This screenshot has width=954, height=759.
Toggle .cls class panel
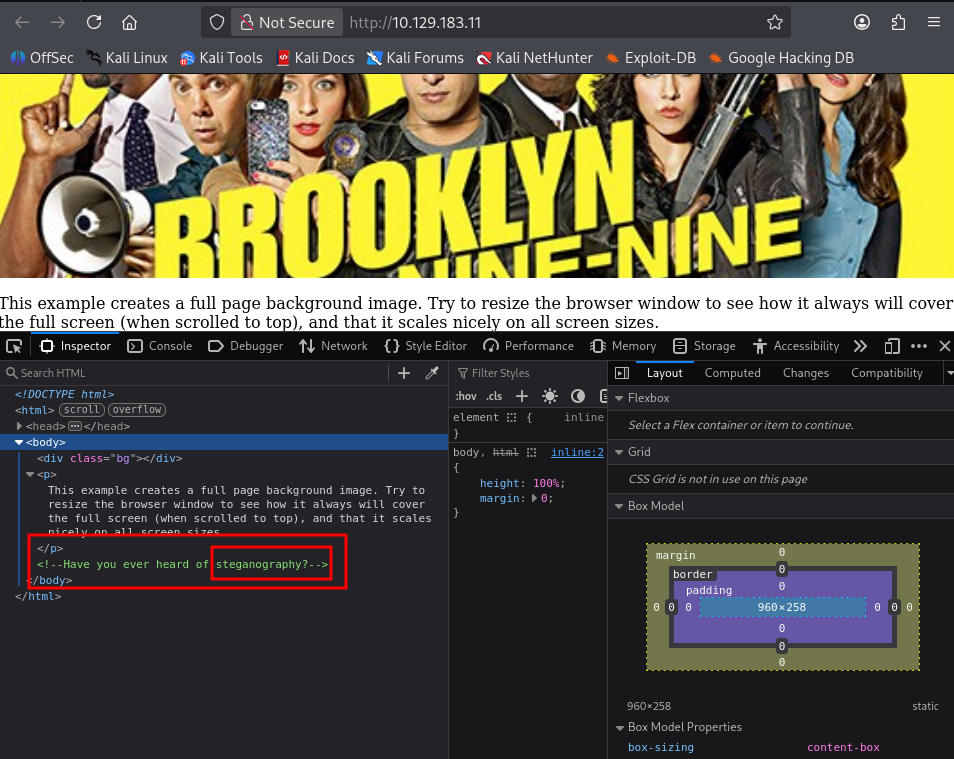[494, 396]
